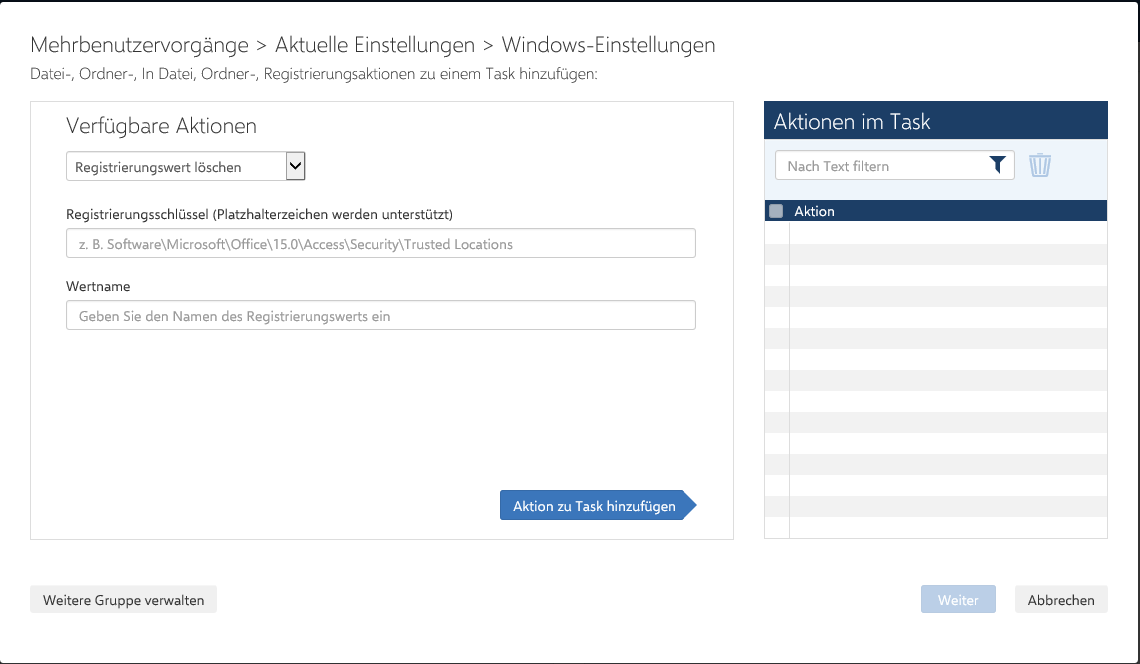Click the trash can delete icon

point(1040,165)
